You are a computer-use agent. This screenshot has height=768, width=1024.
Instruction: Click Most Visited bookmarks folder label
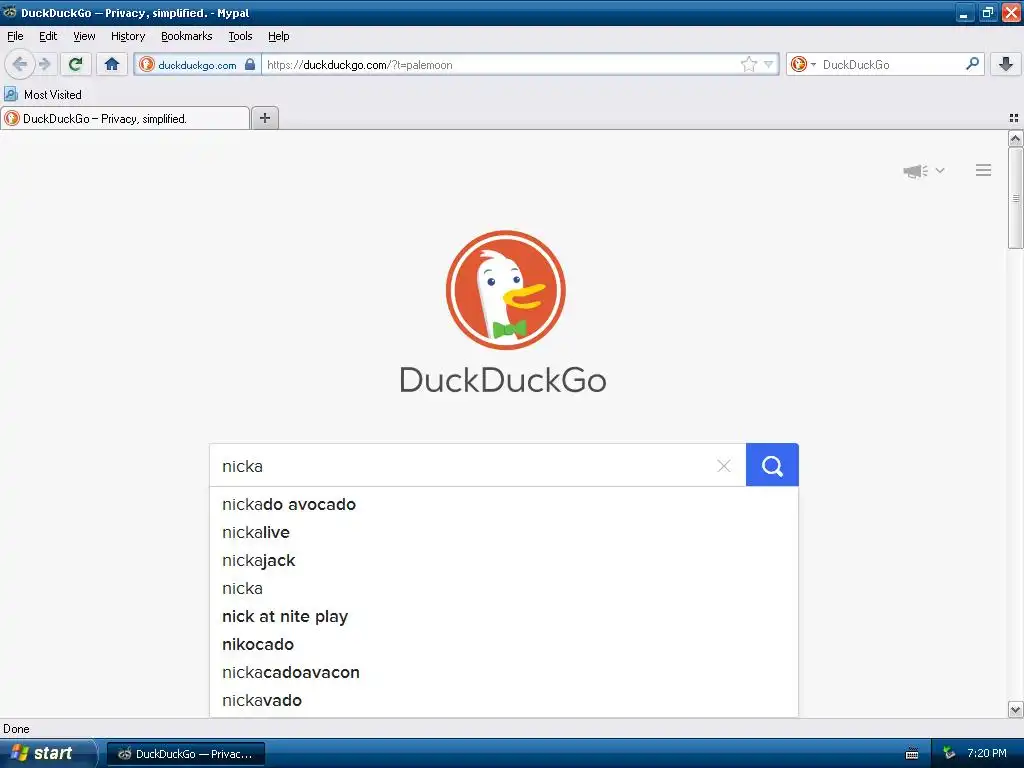click(53, 95)
